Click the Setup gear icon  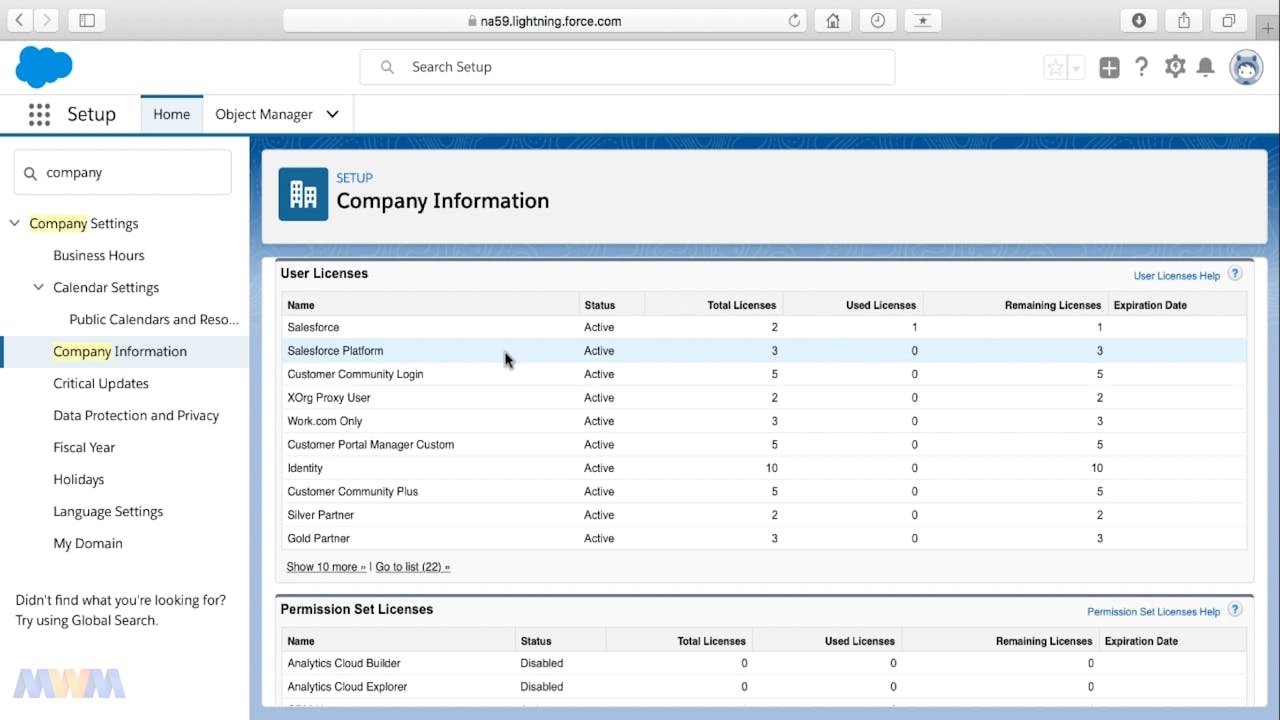1175,67
